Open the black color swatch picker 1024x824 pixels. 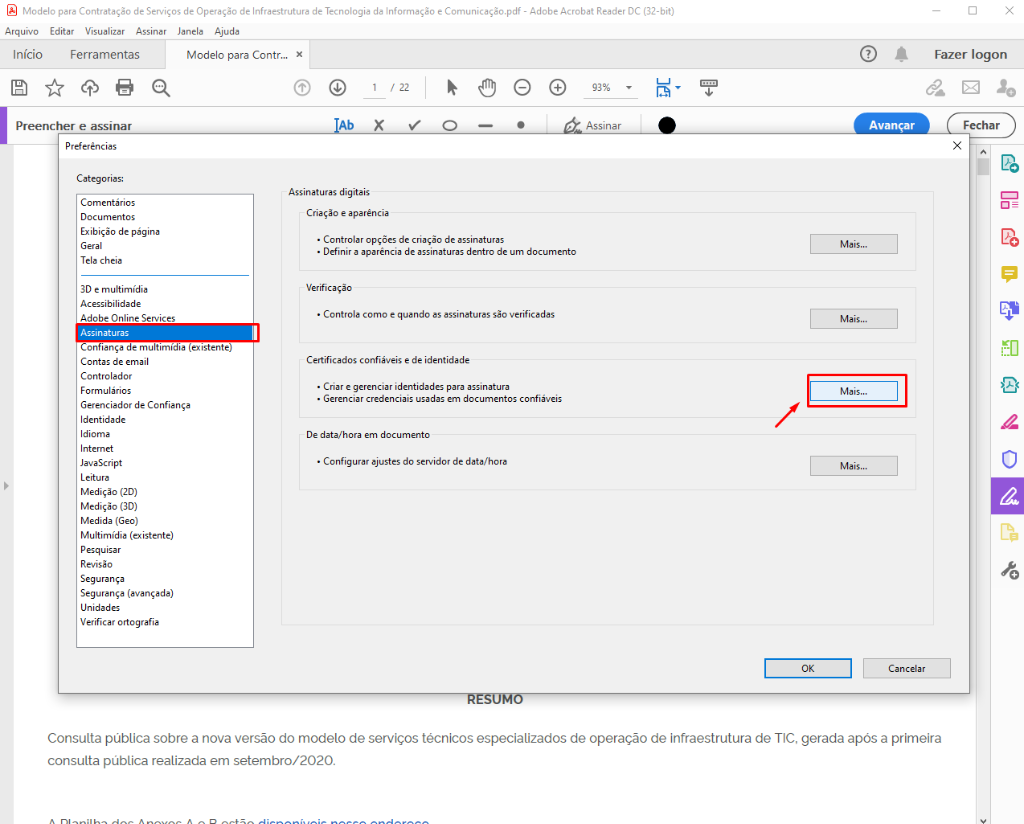667,125
